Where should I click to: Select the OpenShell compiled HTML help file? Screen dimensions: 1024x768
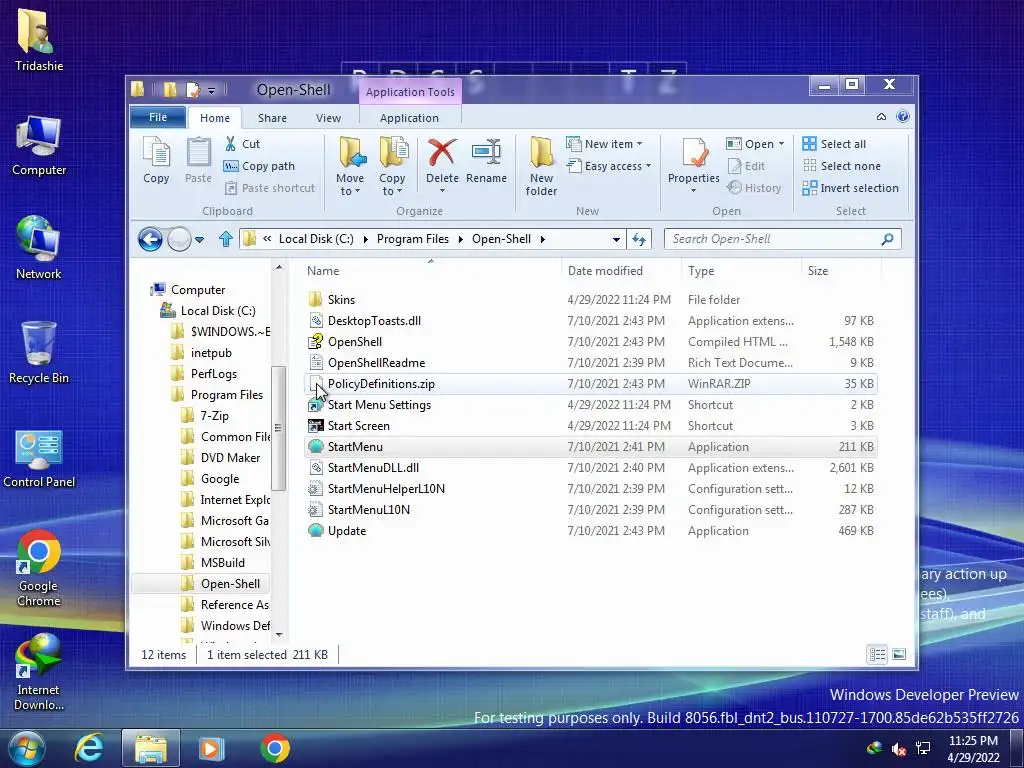[590, 342]
